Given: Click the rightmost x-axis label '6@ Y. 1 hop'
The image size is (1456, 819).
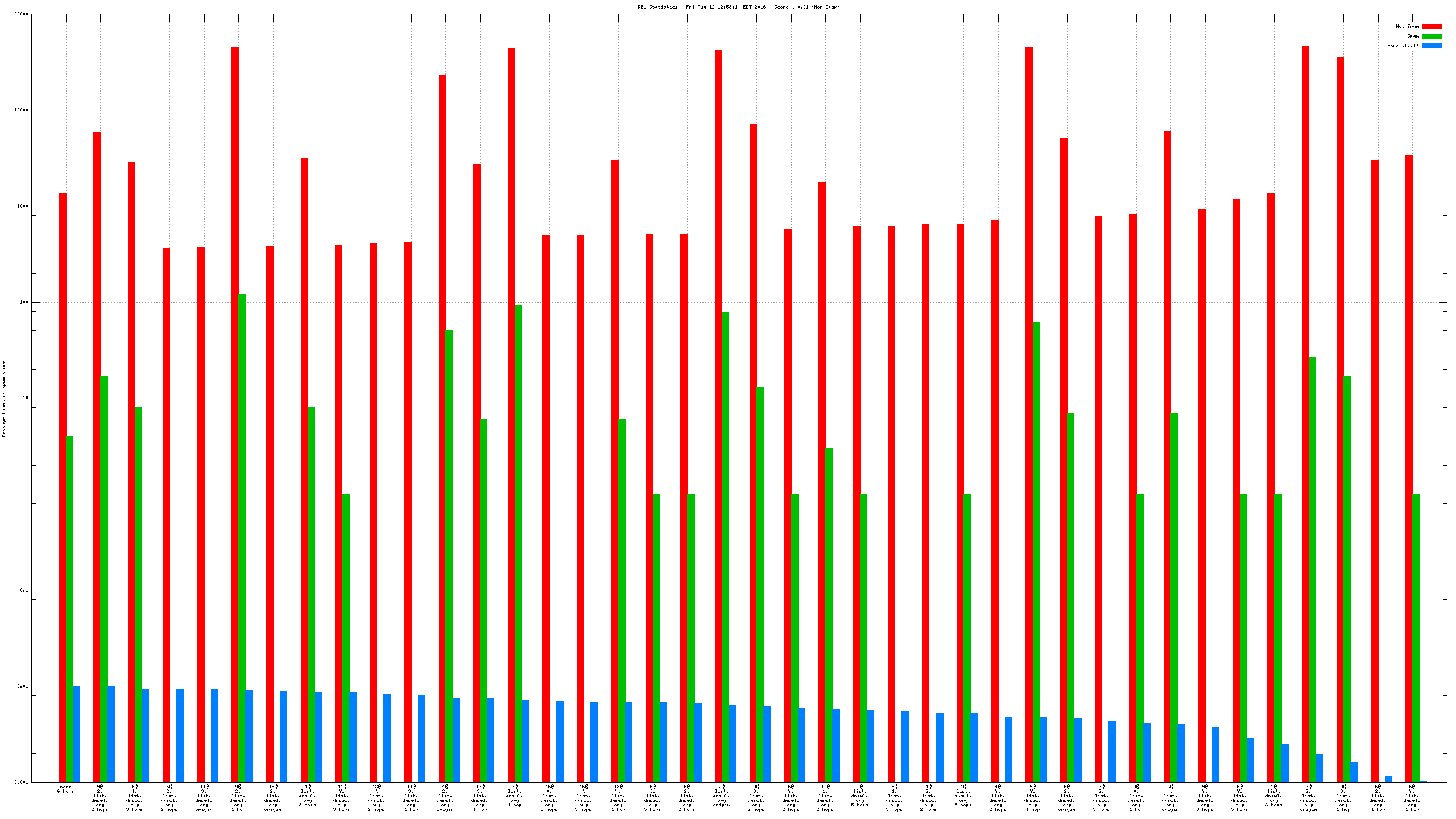Looking at the screenshot, I should click(1412, 798).
